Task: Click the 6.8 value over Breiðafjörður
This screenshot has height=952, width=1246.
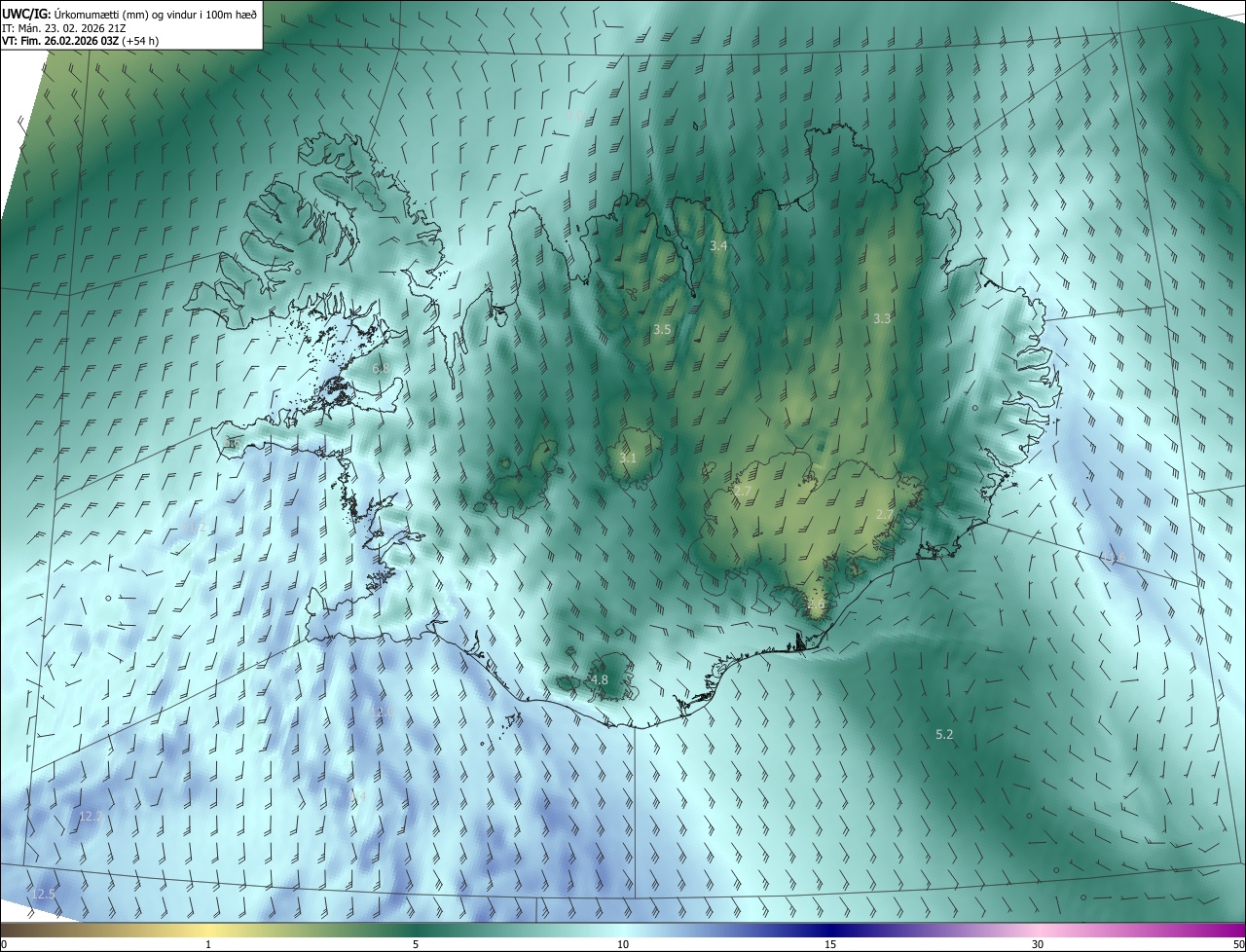Action: click(382, 369)
